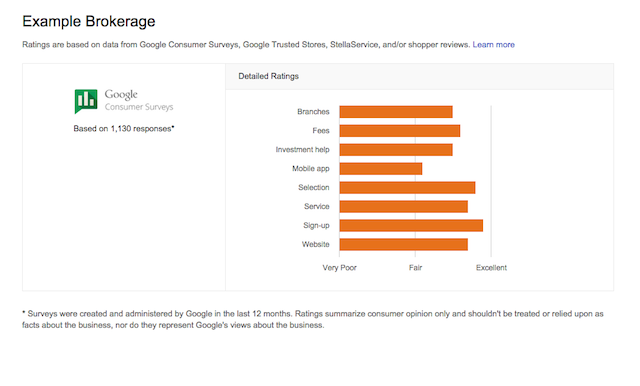
Task: Click the 'Sign-up' chart label
Action: click(x=316, y=226)
